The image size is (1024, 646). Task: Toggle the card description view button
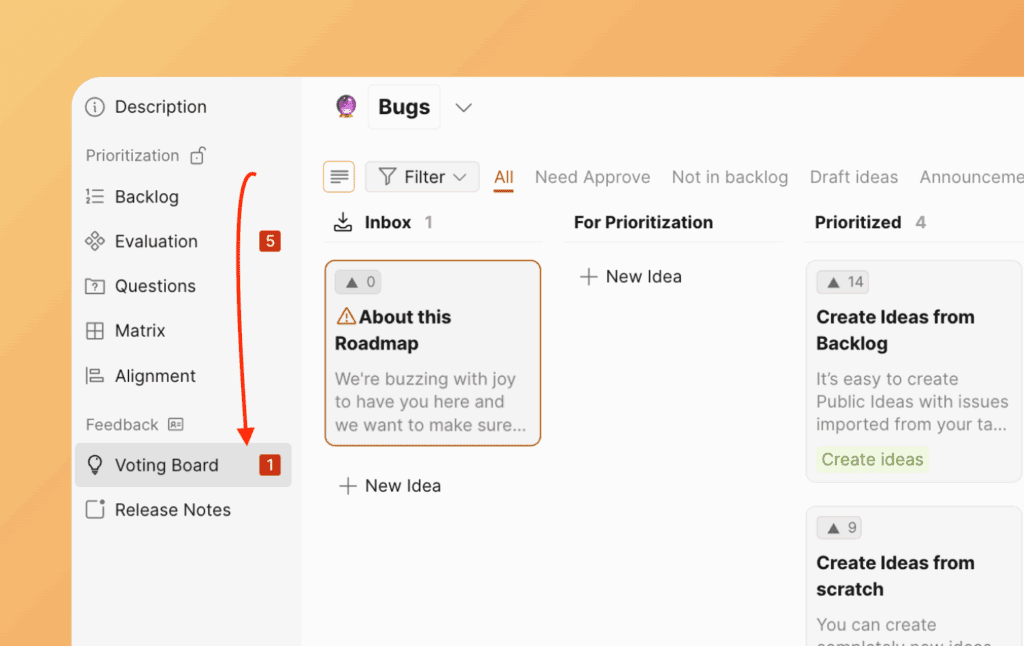pos(339,177)
